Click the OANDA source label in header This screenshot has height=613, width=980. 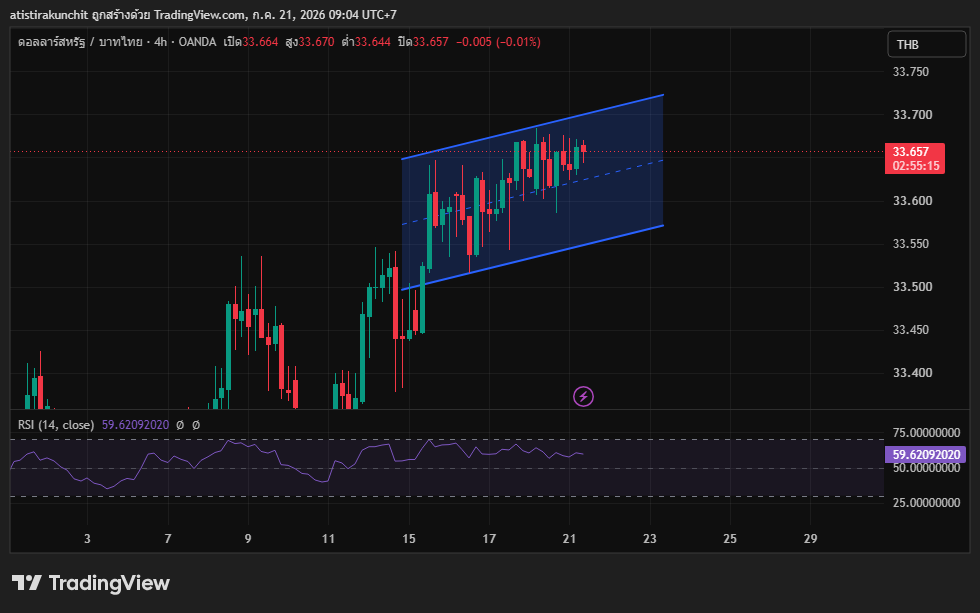coord(198,42)
